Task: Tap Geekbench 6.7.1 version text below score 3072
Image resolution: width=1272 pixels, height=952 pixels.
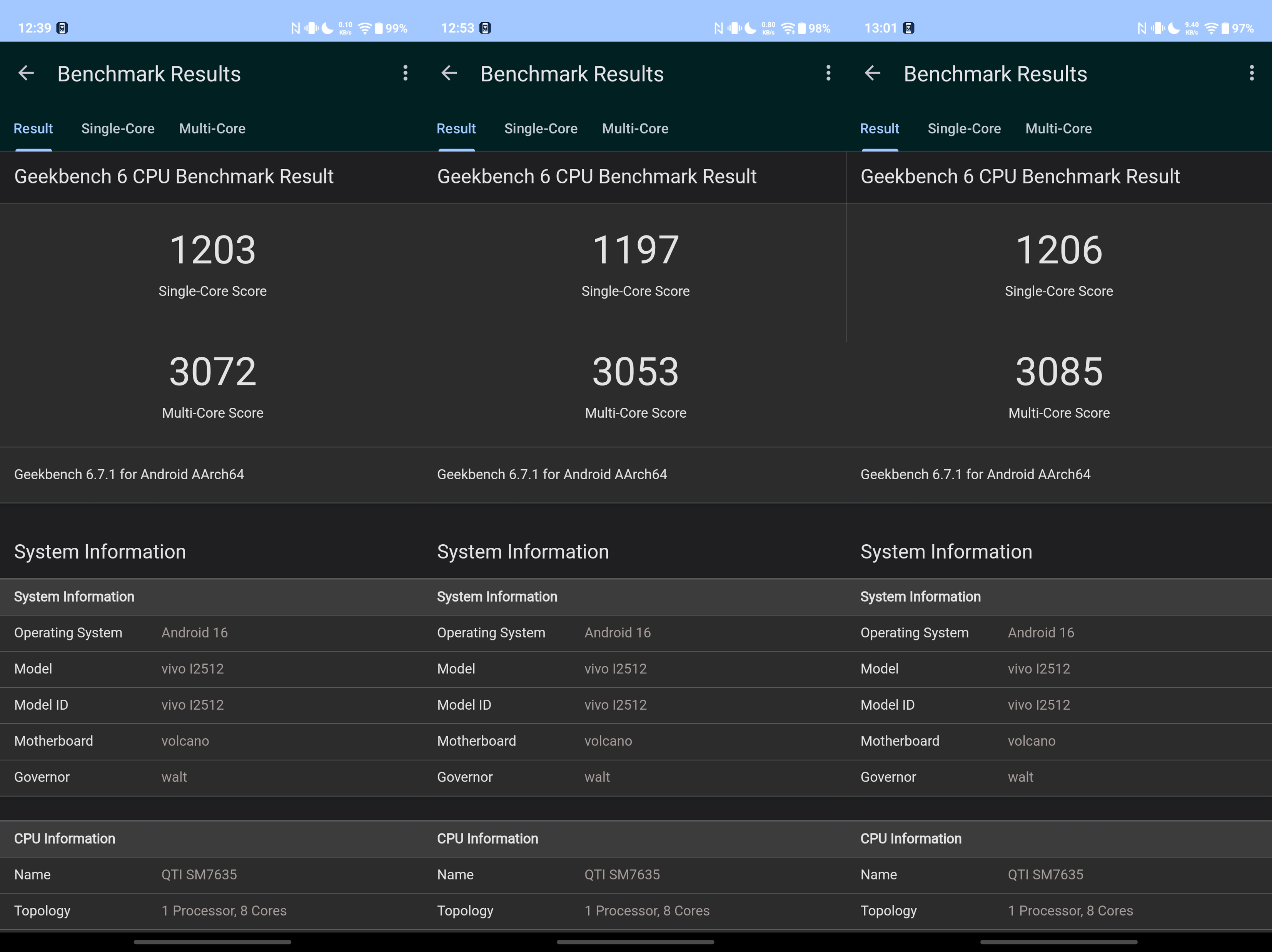Action: click(x=129, y=474)
